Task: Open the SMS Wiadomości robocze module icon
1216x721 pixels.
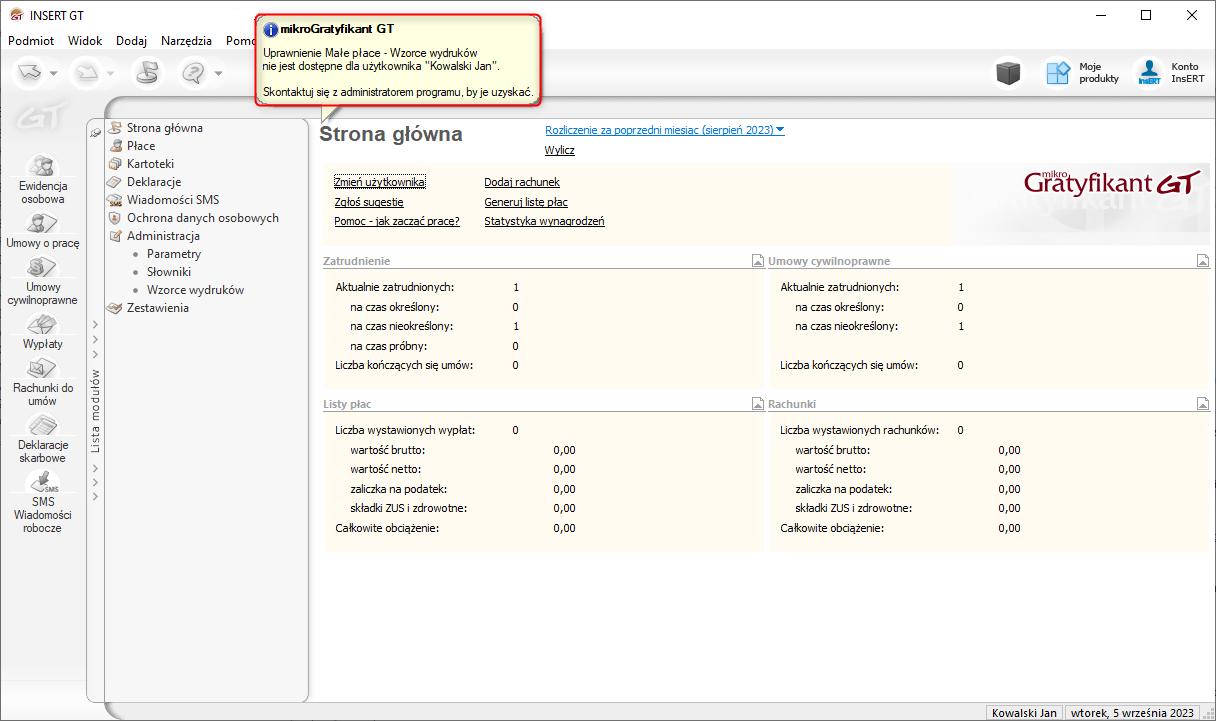Action: [43, 483]
